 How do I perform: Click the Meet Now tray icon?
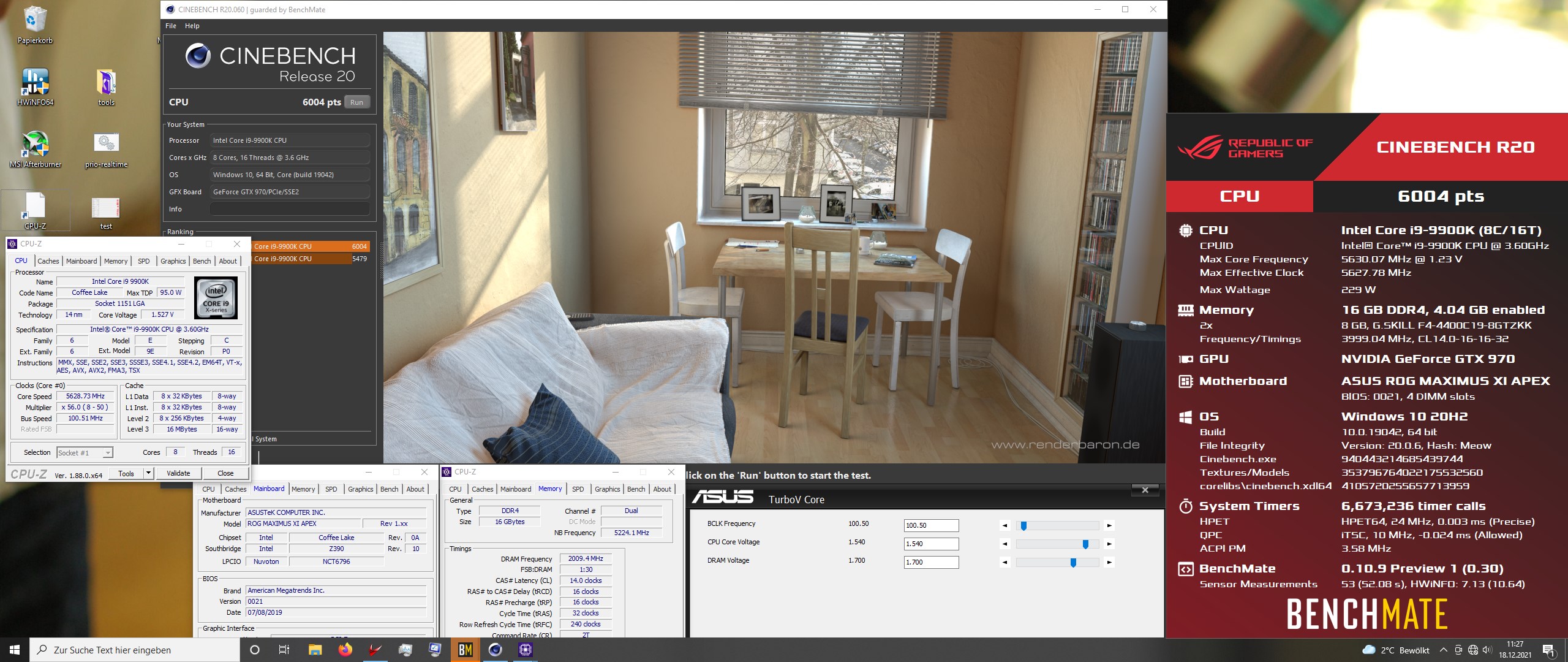coord(1458,650)
